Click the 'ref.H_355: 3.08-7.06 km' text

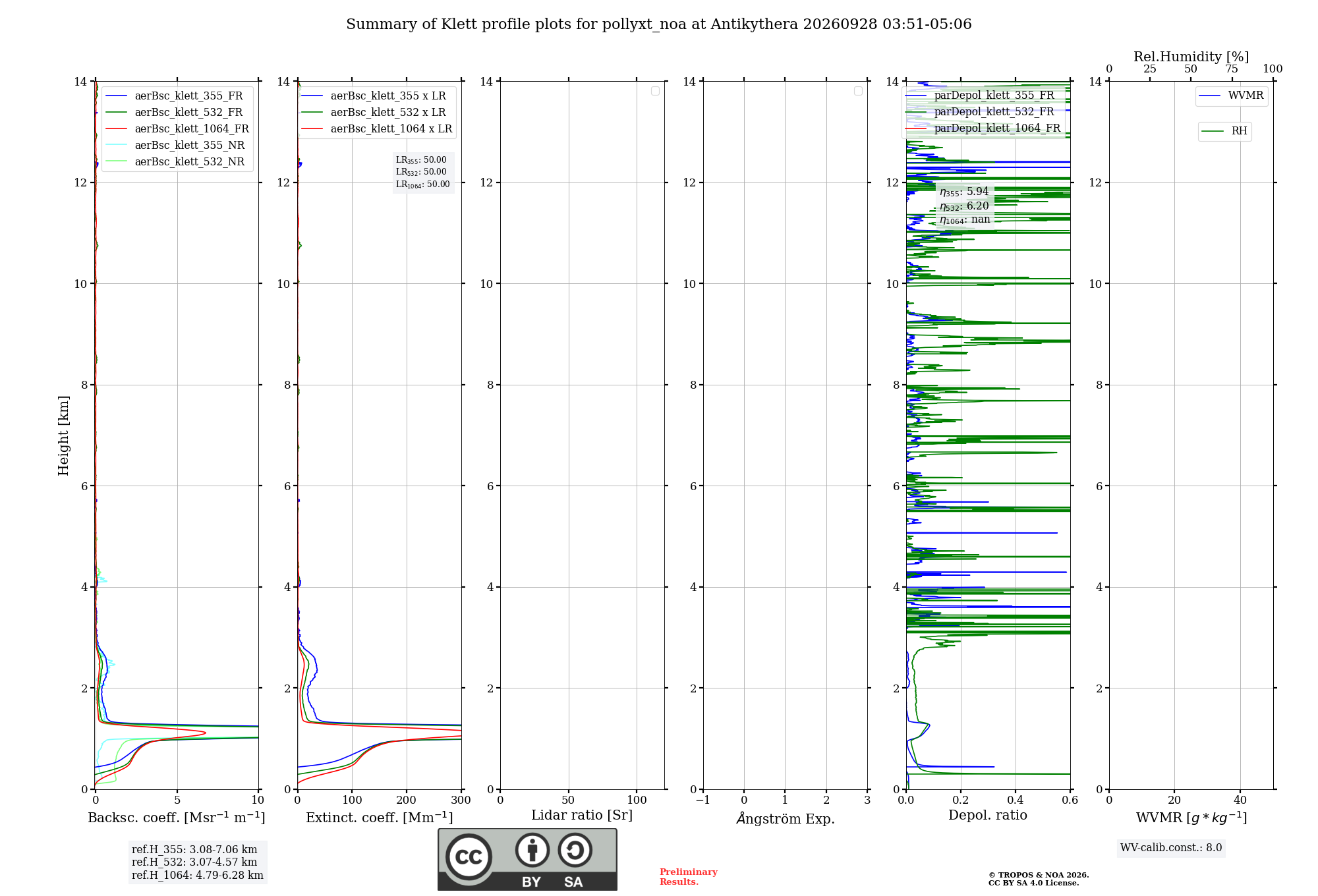(194, 850)
